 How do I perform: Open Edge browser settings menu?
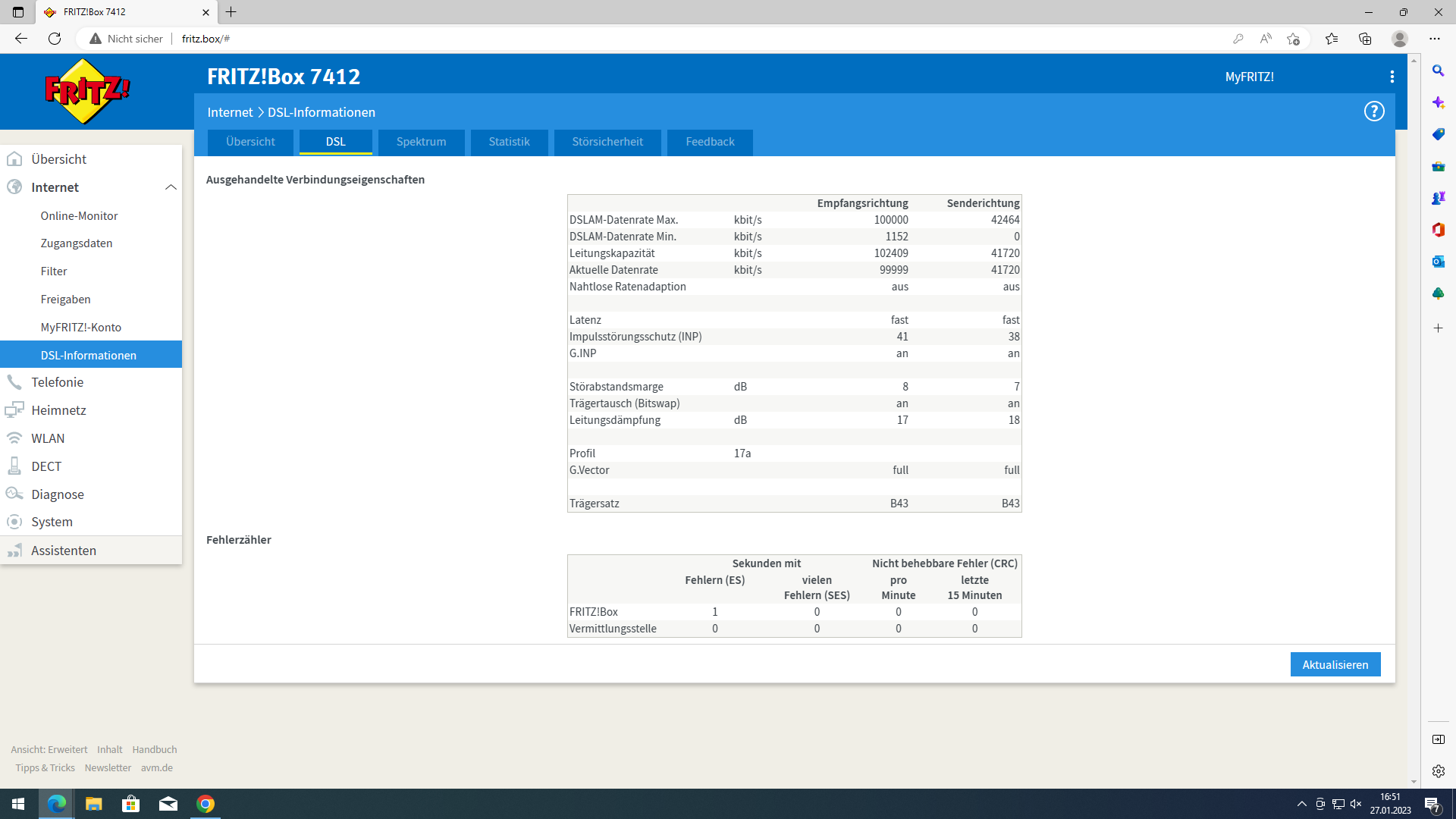point(1436,38)
